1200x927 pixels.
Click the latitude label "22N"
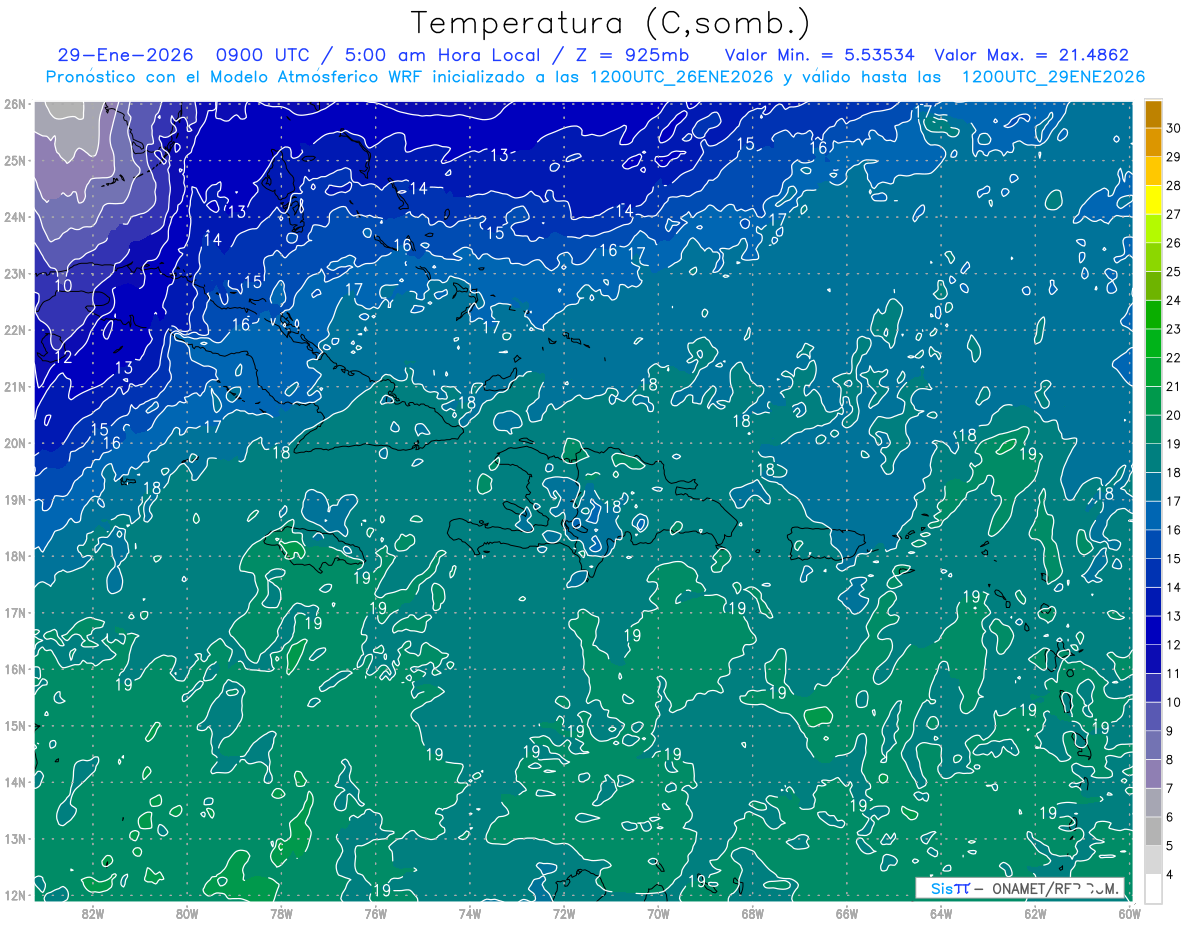pos(14,330)
